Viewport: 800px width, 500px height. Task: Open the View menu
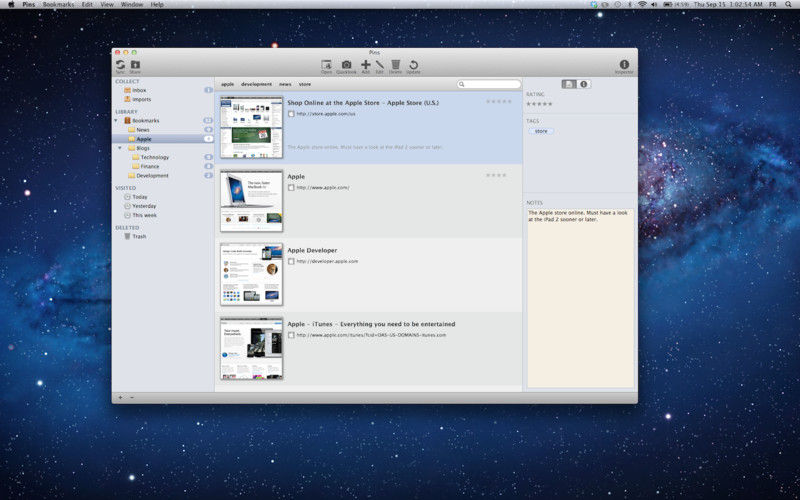point(107,5)
